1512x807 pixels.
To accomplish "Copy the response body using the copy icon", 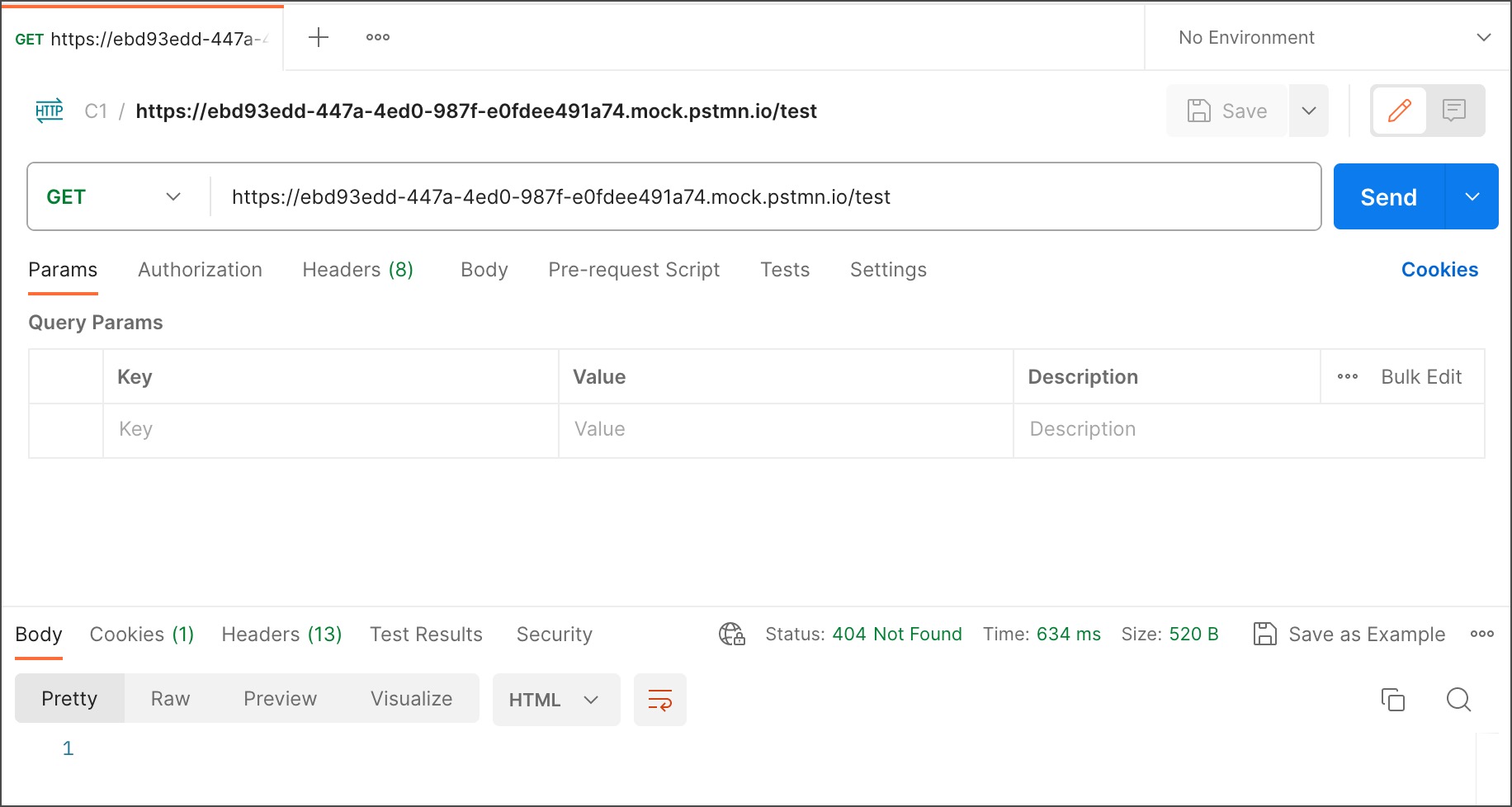I will [1395, 699].
